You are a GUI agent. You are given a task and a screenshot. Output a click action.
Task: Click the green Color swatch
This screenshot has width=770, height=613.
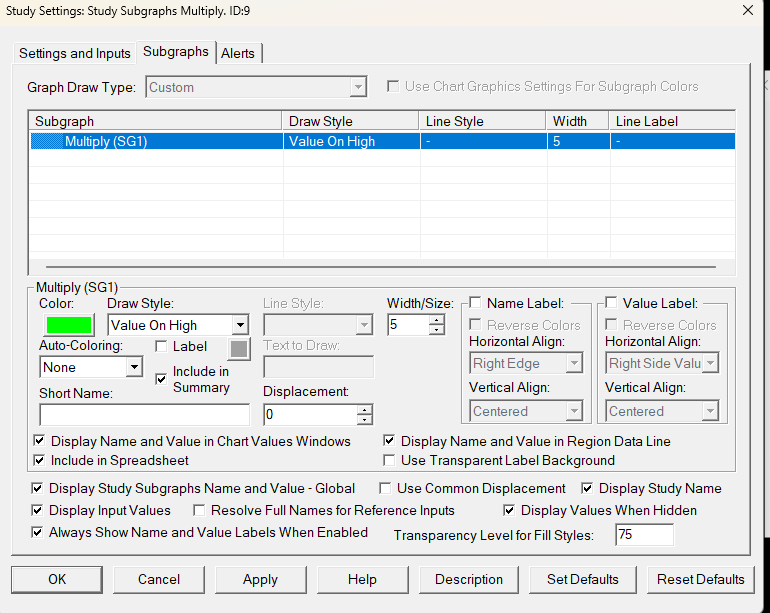coord(69,325)
